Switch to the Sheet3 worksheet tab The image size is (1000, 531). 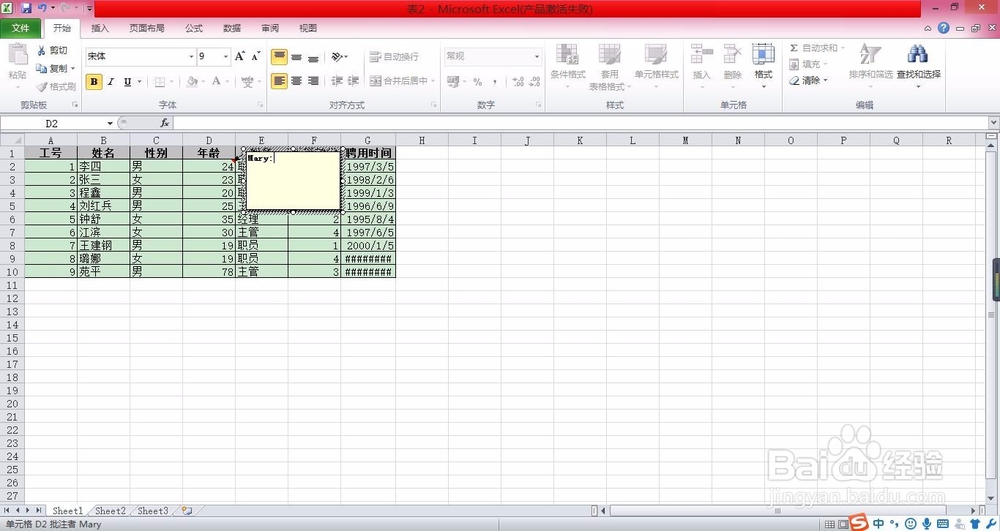(153, 511)
